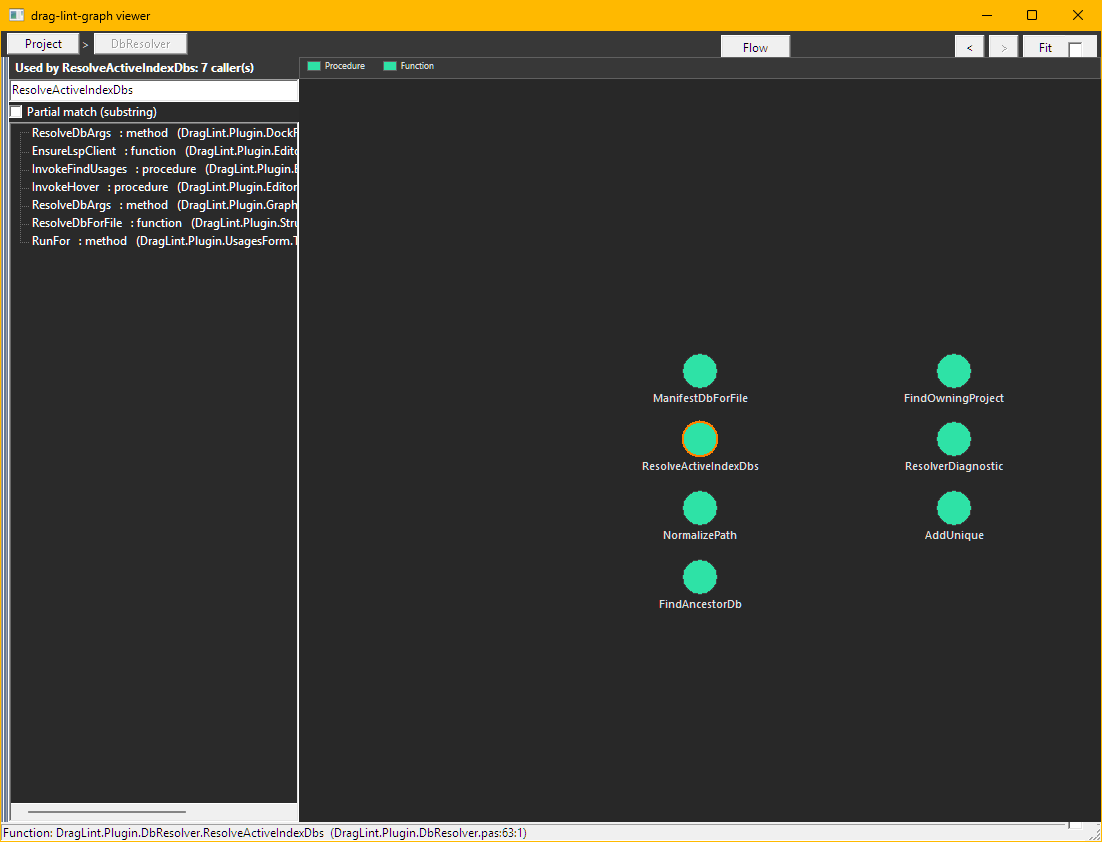Click the app icon in the title bar

pos(16,15)
